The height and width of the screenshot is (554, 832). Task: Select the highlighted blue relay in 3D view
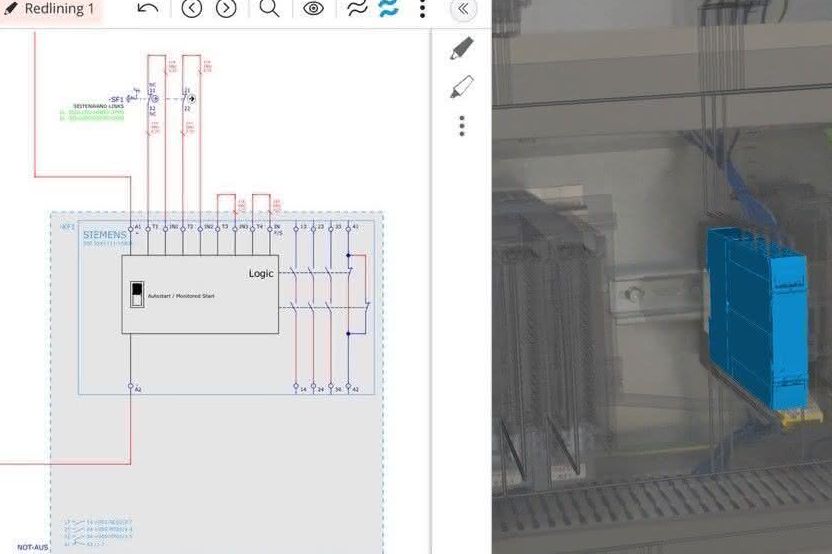point(759,318)
